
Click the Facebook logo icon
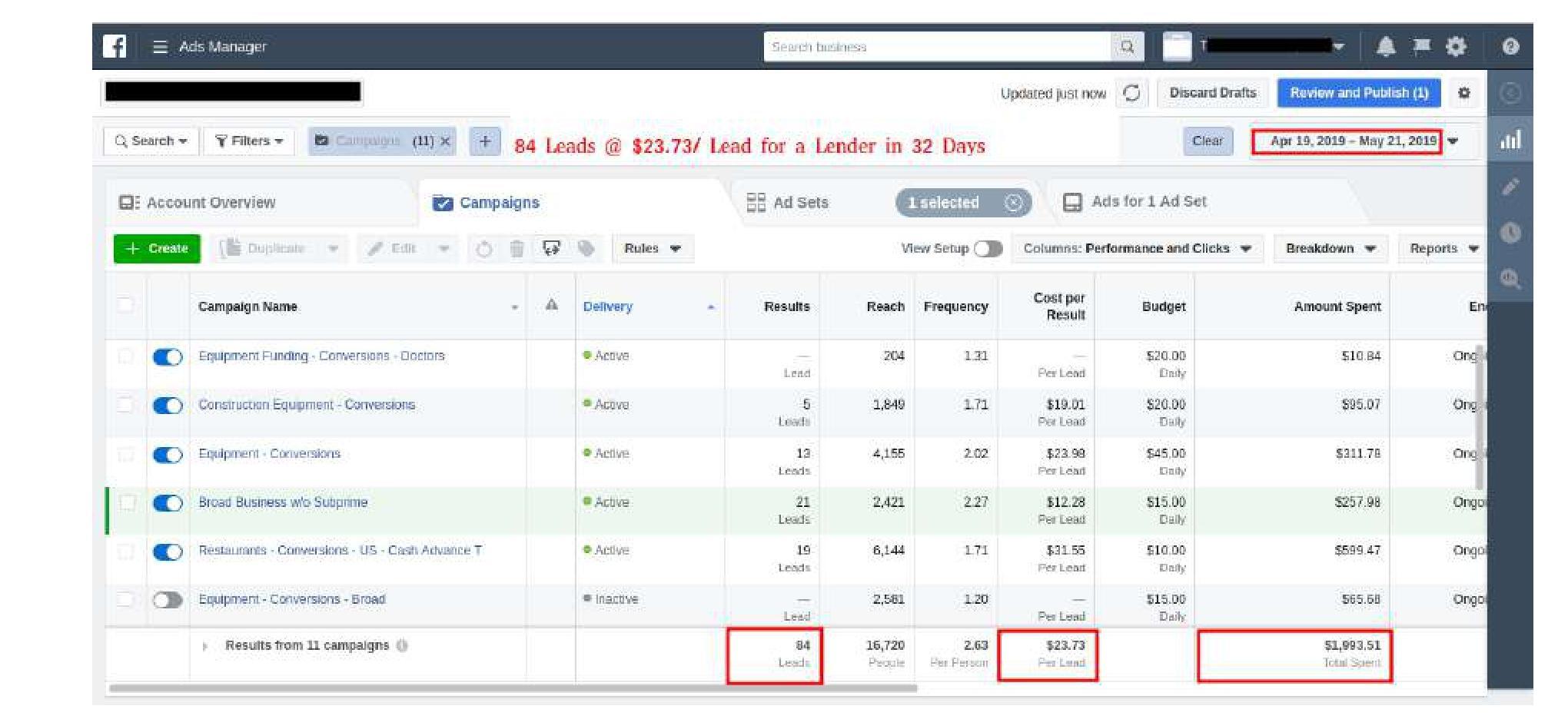115,46
